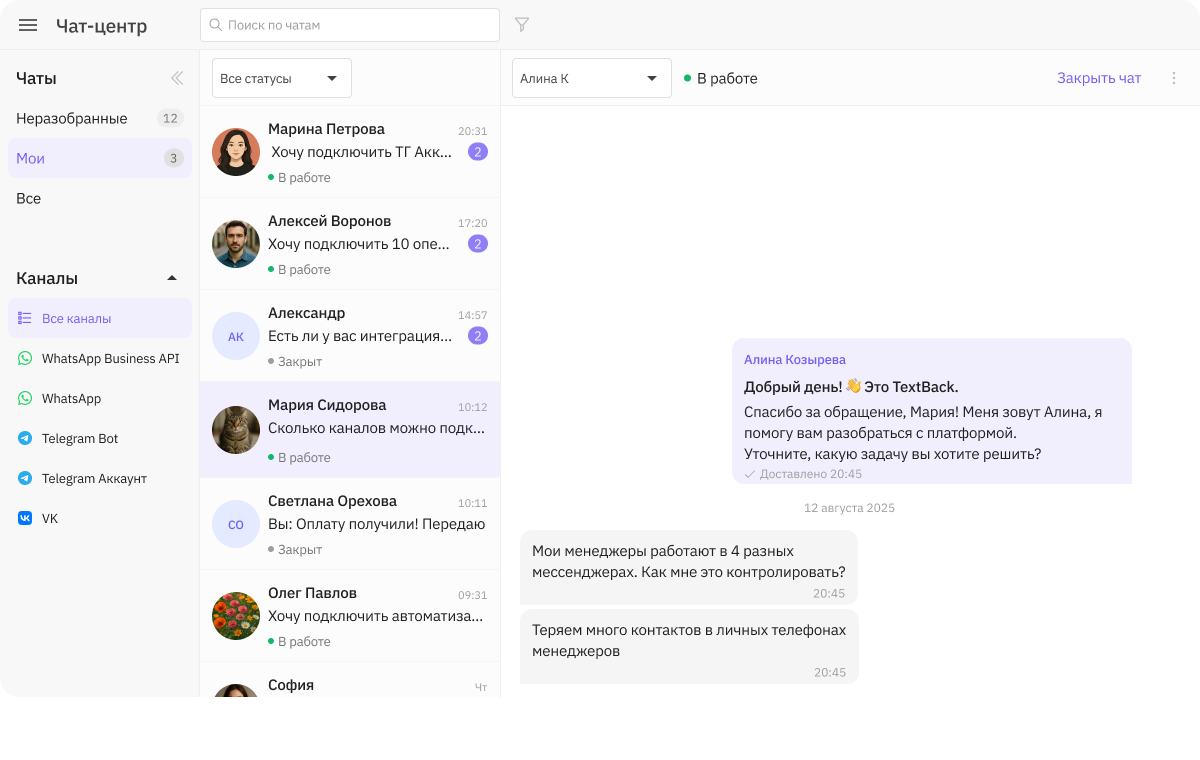This screenshot has width=1200, height=760.
Task: Collapse the chats sidebar with double chevron
Action: 177,78
